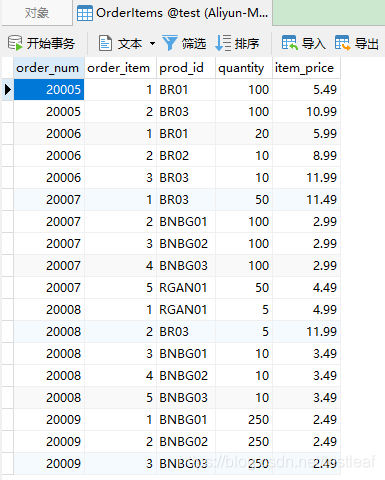Click prod_id cell BR02
This screenshot has width=385, height=480.
point(186,156)
